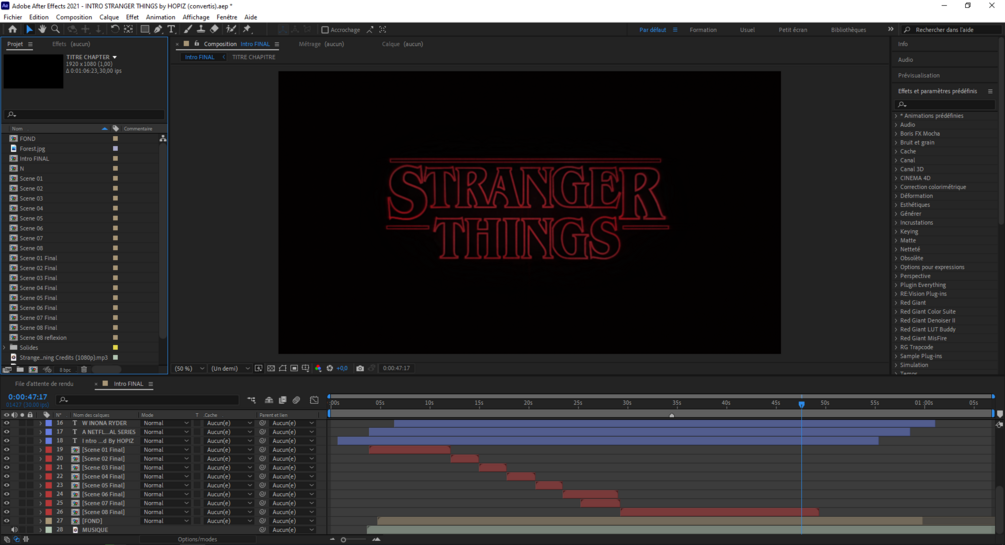Click the shy layers switch in timeline
The image size is (1005, 545).
(x=269, y=400)
